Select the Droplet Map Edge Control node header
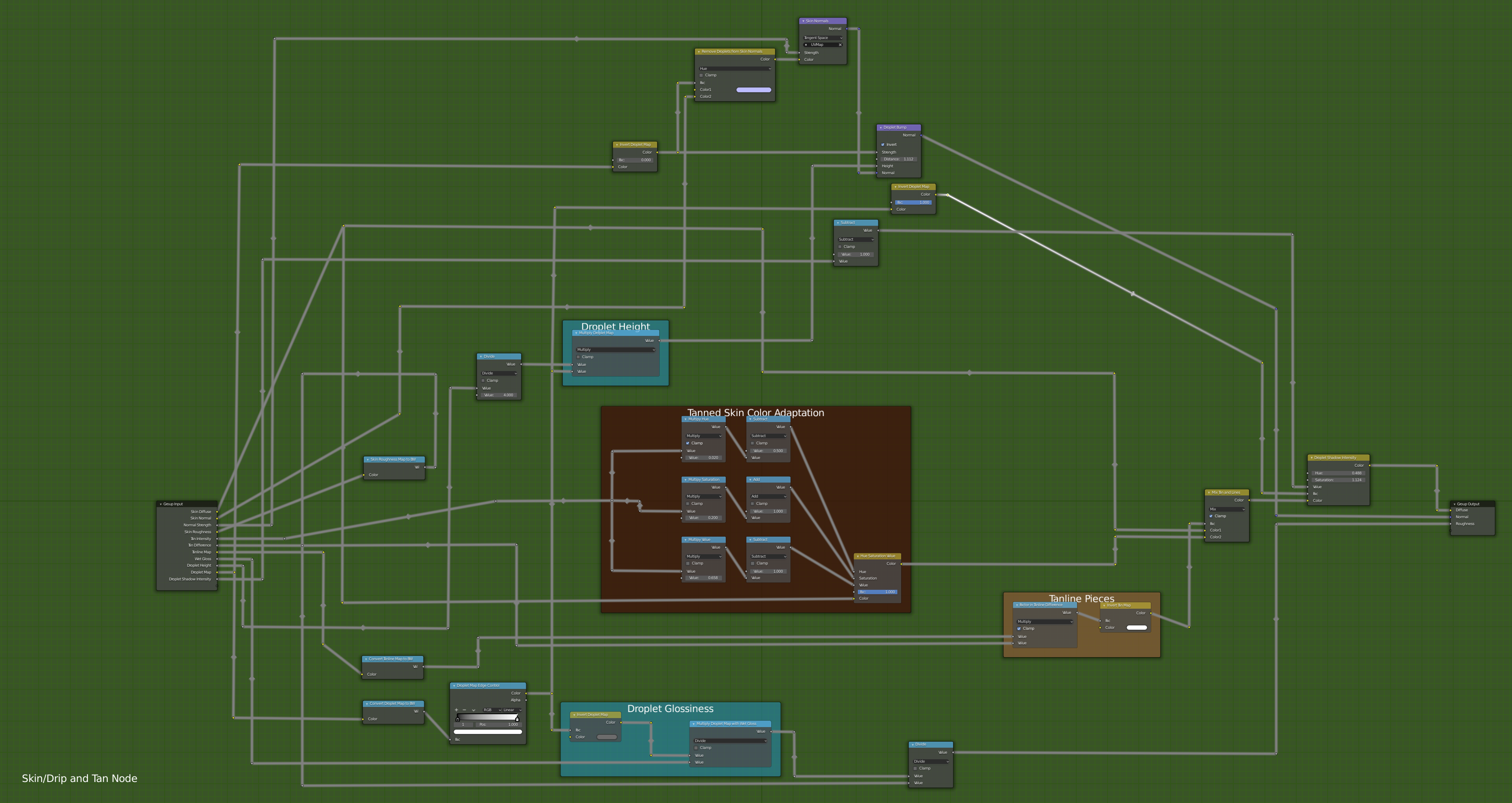The image size is (1512, 803). click(488, 685)
